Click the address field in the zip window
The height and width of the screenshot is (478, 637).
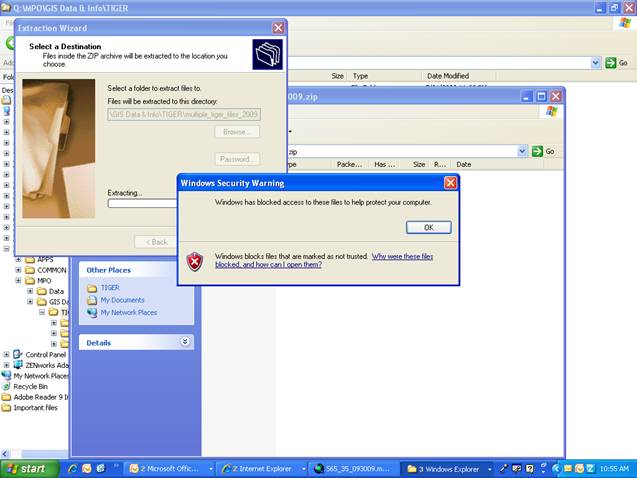tap(402, 151)
